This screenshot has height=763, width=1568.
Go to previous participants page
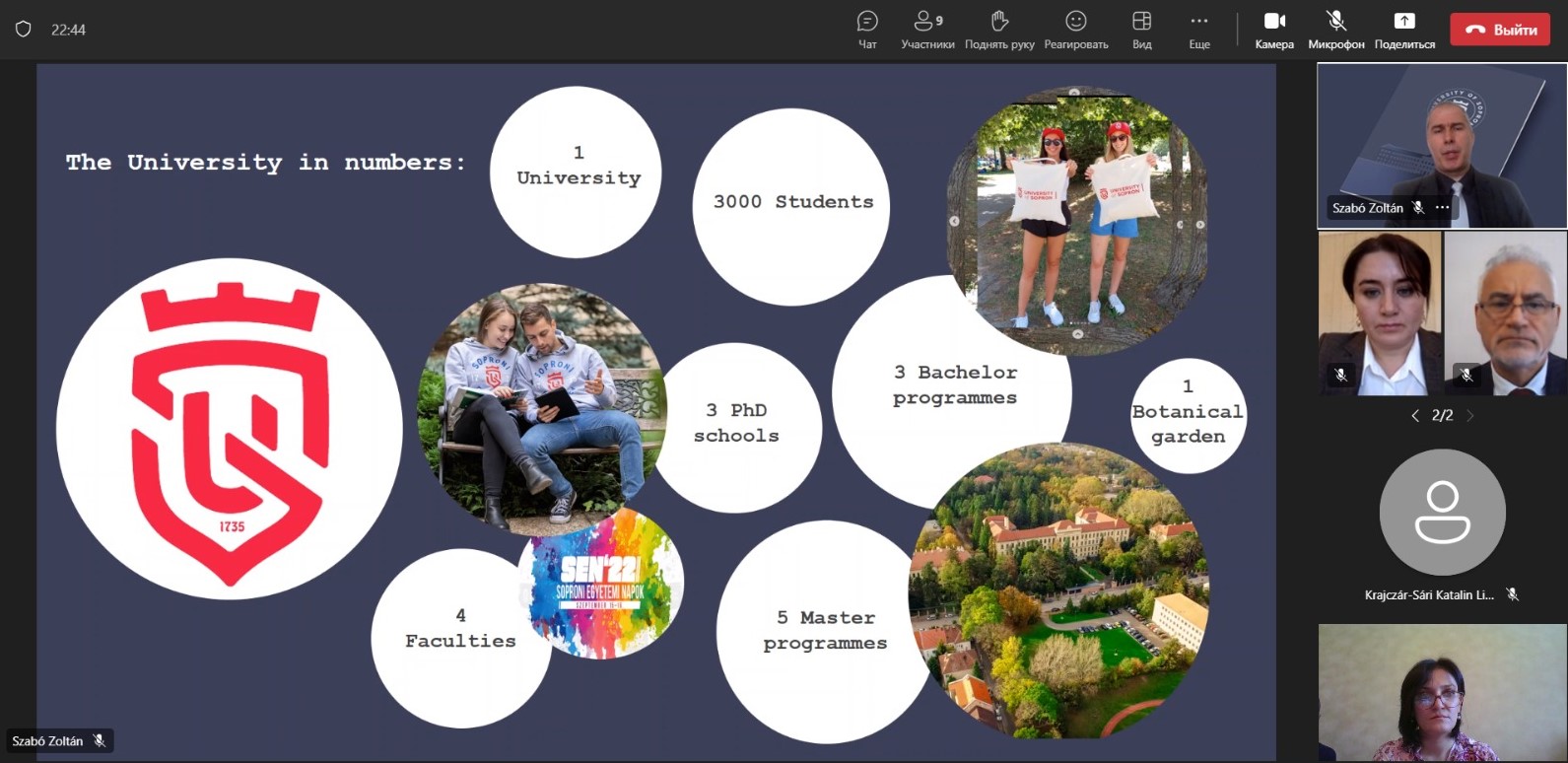1415,416
